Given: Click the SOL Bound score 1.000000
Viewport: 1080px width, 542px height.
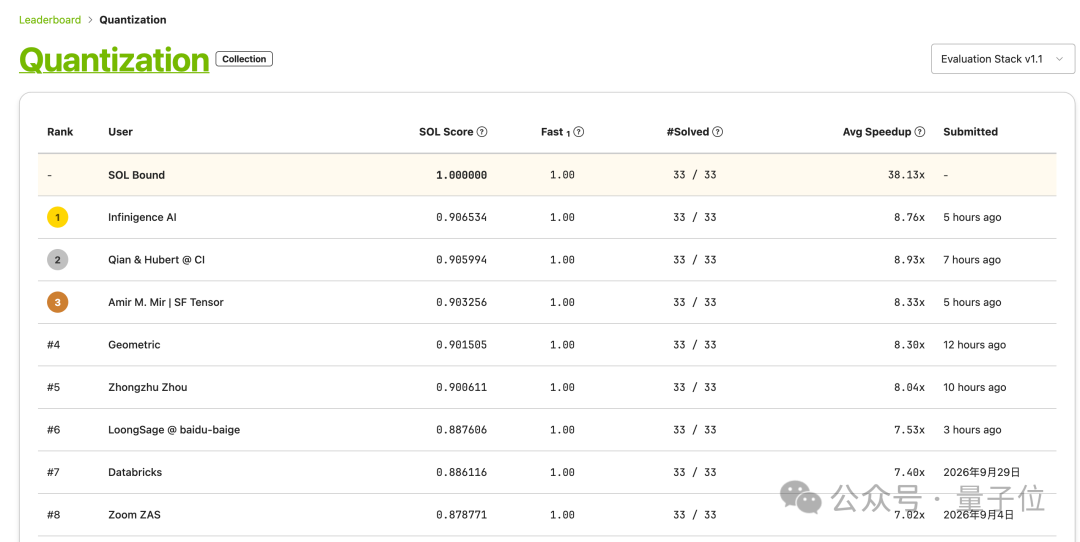Looking at the screenshot, I should 461,175.
